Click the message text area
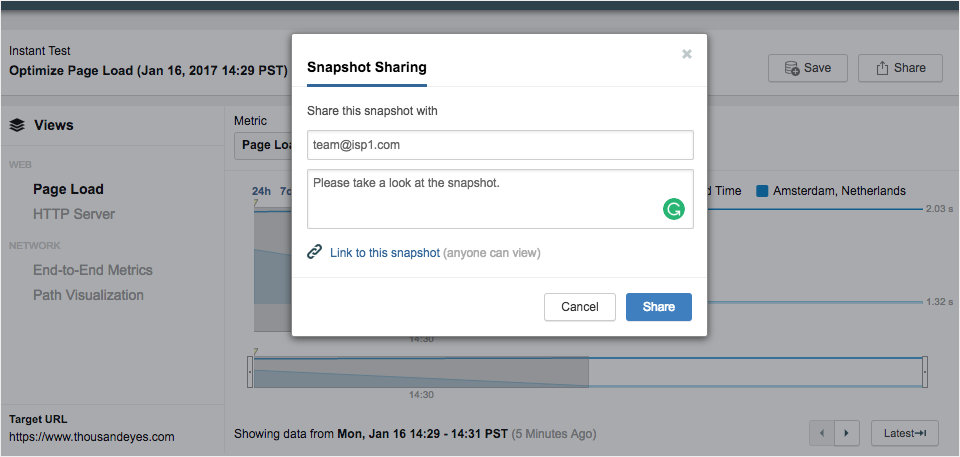 [x=480, y=198]
